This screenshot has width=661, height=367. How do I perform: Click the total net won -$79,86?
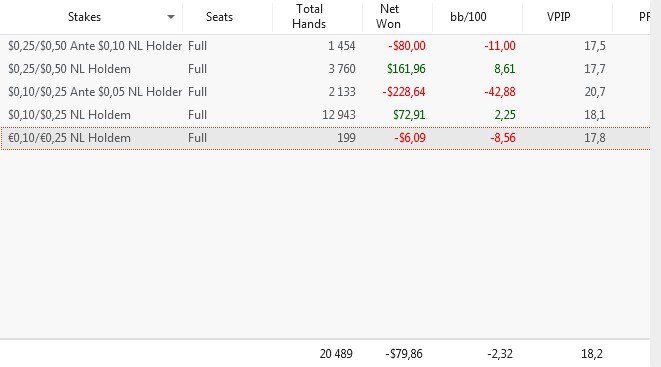404,354
